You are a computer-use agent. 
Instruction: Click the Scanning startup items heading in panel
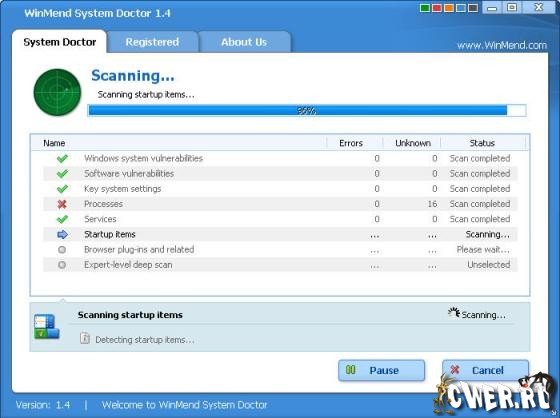click(130, 315)
